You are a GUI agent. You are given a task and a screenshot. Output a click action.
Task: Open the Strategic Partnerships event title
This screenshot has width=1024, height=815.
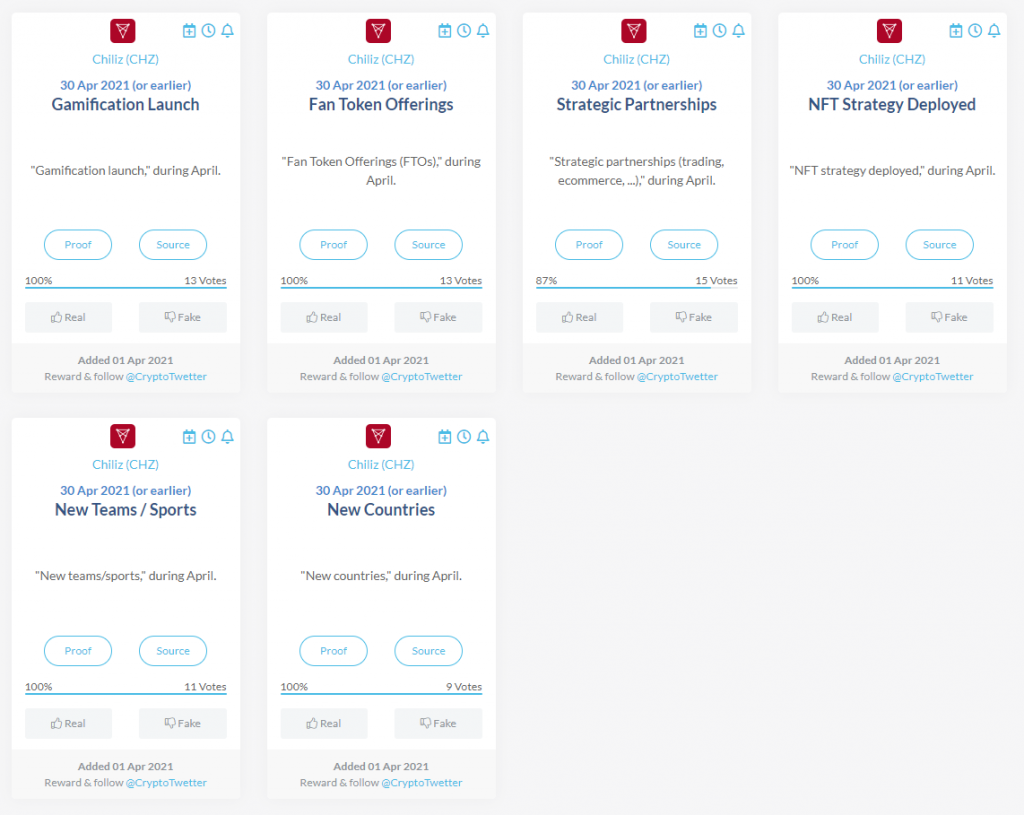tap(636, 105)
